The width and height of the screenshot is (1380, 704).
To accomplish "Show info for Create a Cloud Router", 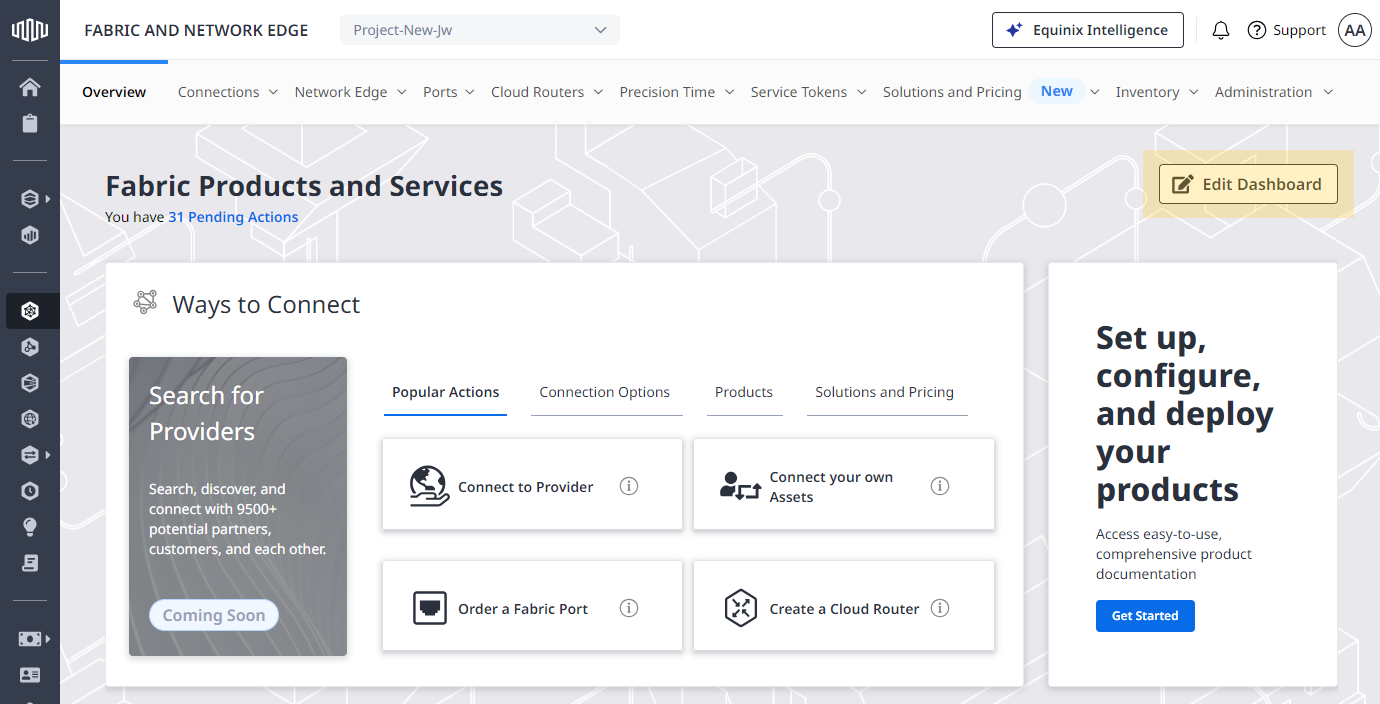I will click(939, 608).
